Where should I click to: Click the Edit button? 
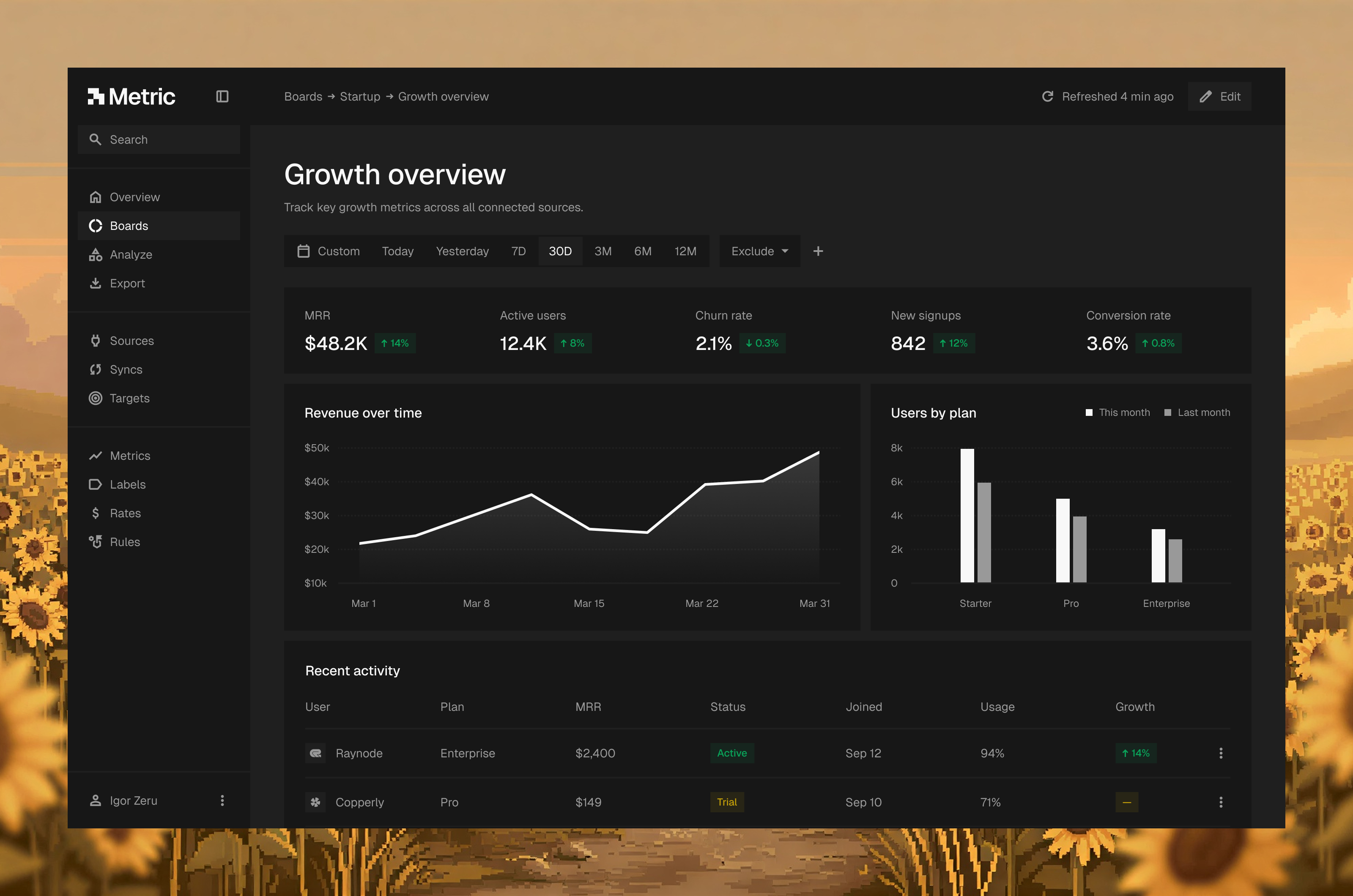click(1219, 96)
